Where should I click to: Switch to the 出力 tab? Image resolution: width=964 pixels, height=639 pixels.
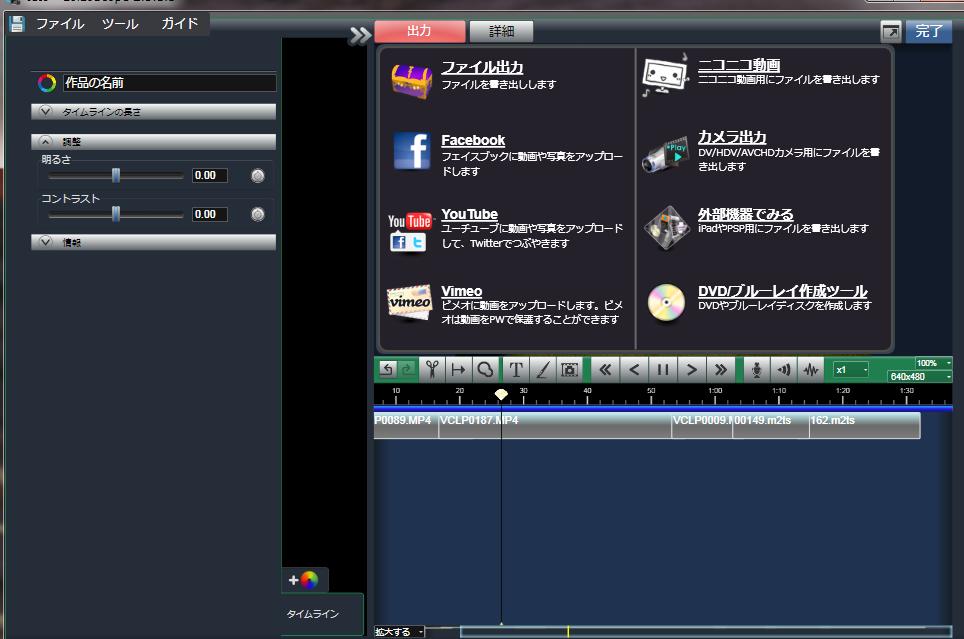pyautogui.click(x=419, y=31)
